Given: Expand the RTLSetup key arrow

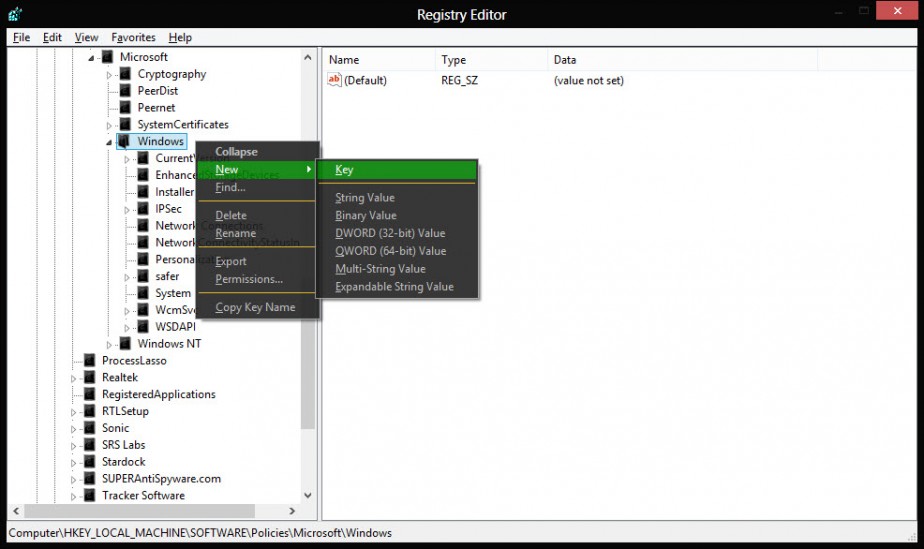Looking at the screenshot, I should (x=74, y=412).
